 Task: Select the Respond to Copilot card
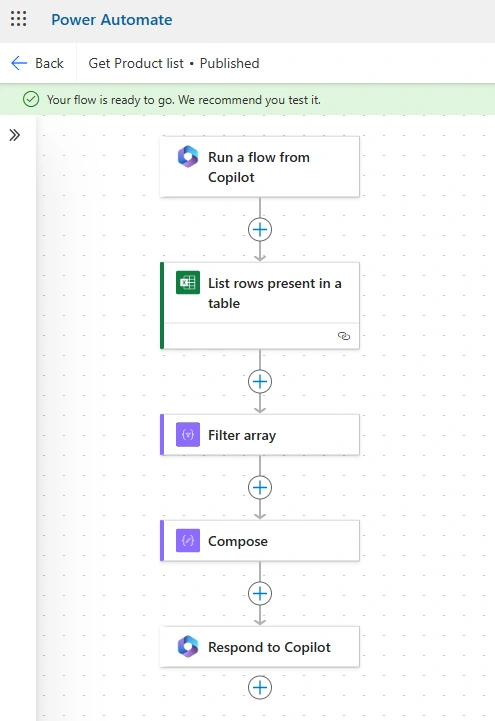point(260,647)
